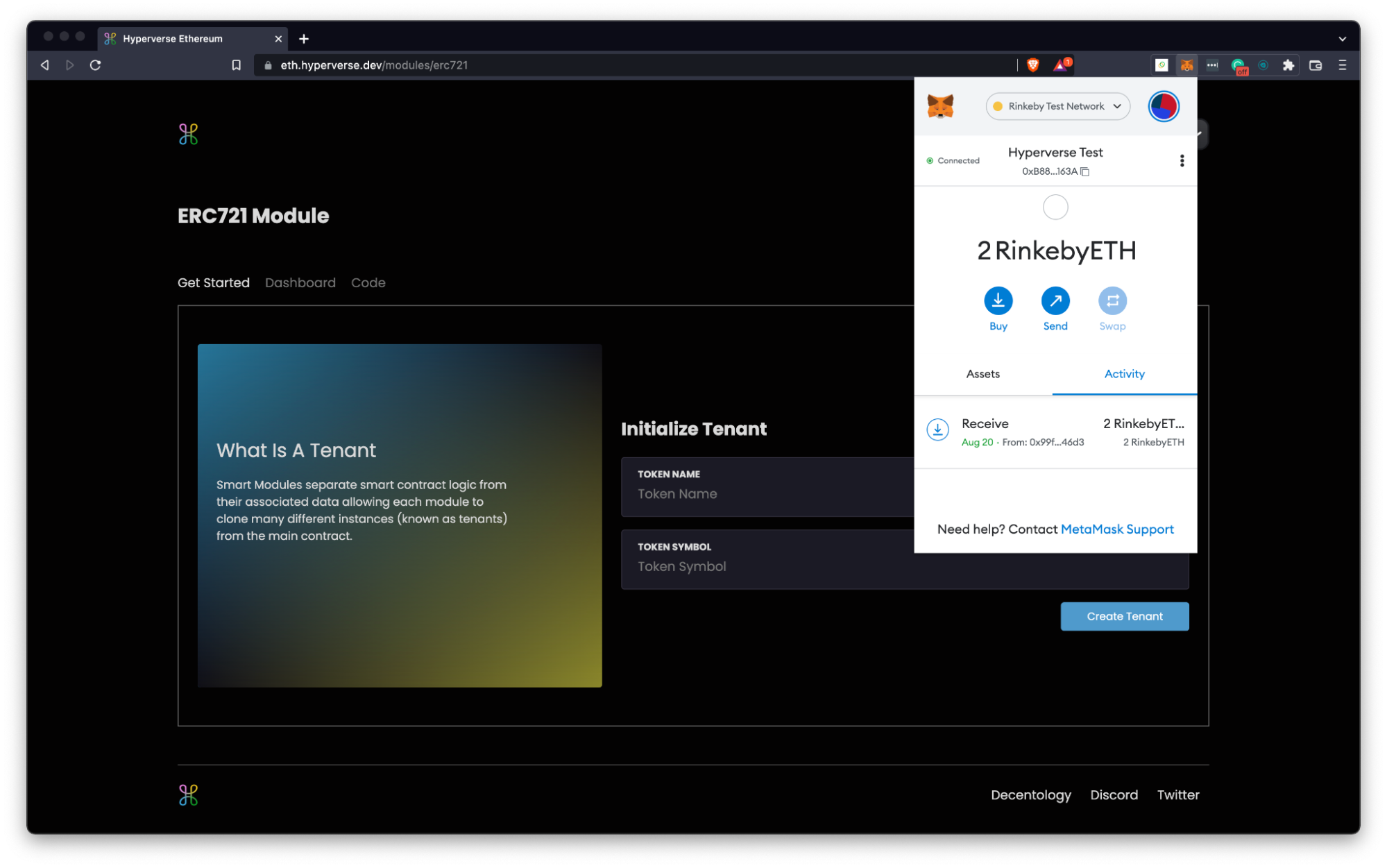Click the Token Symbol input field
Image resolution: width=1387 pixels, height=868 pixels.
pyautogui.click(x=905, y=559)
